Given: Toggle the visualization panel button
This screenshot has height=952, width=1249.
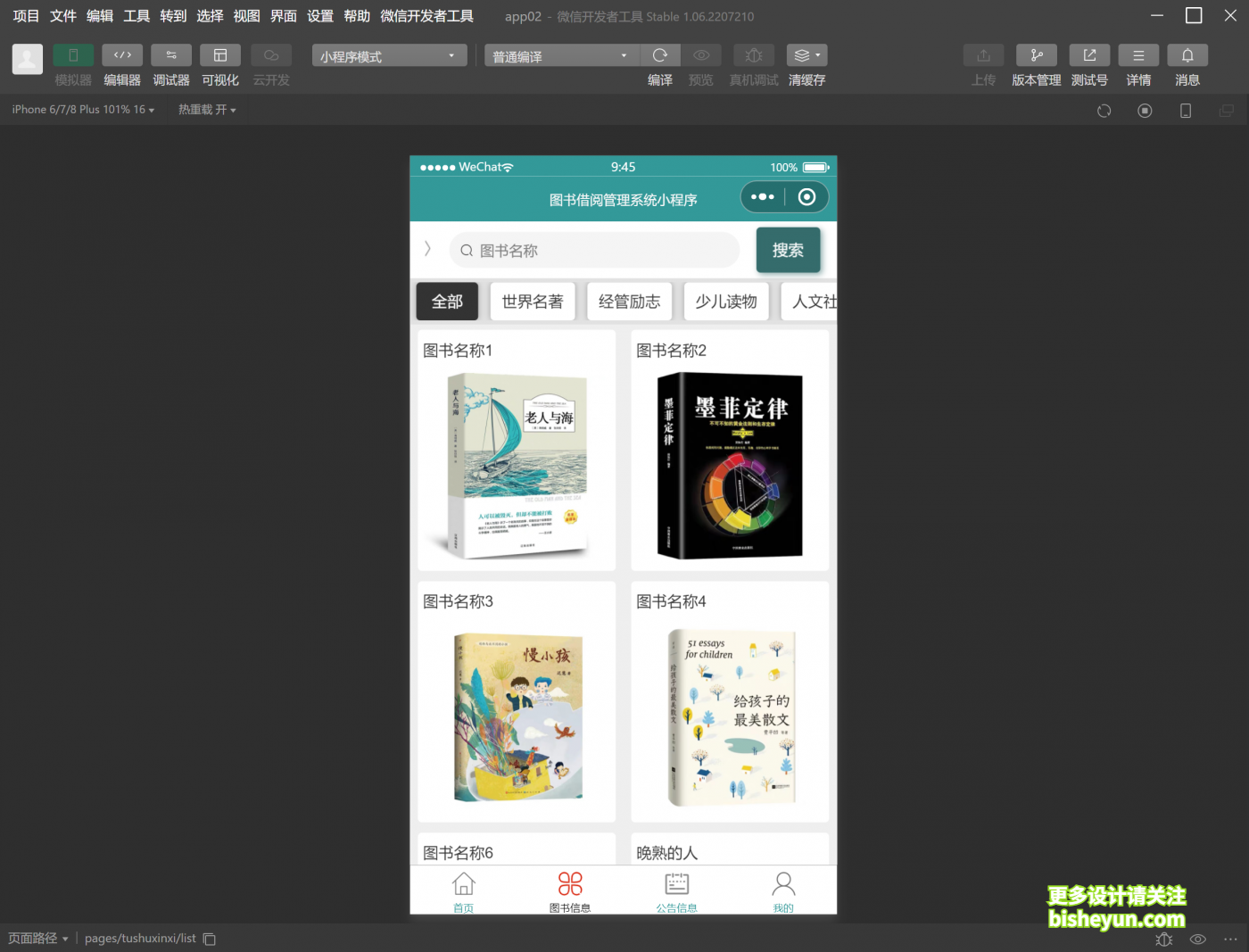Looking at the screenshot, I should coord(220,55).
